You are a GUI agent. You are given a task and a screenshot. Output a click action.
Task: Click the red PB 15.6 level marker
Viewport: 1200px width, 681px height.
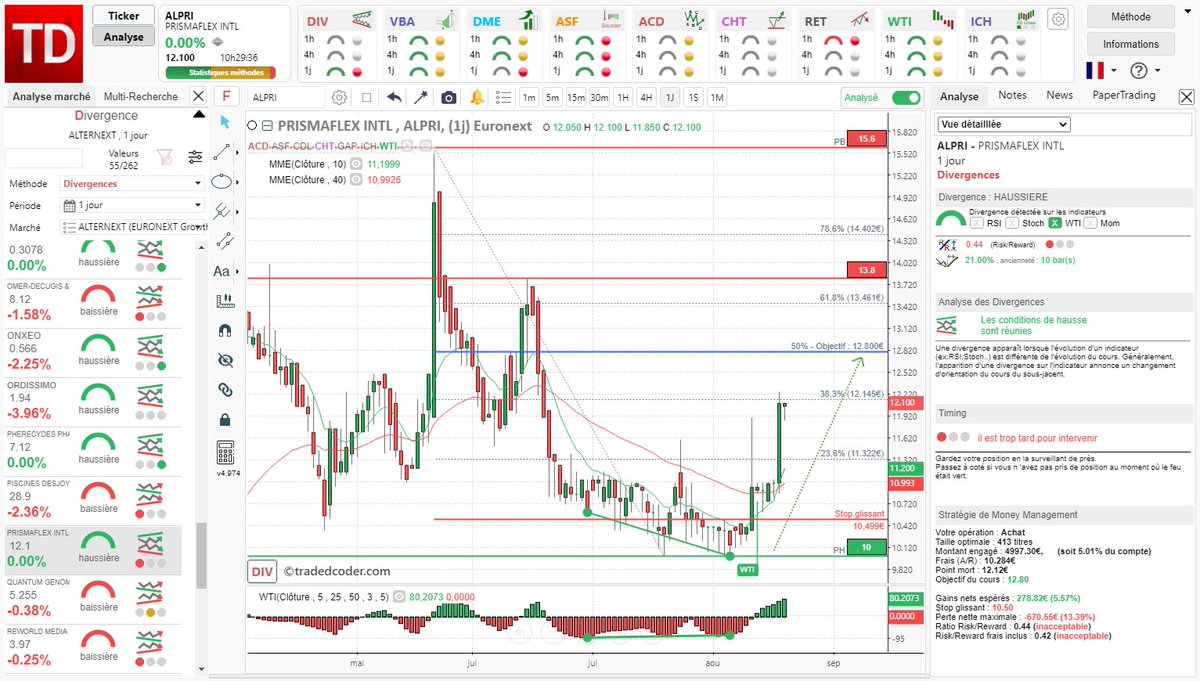(866, 139)
